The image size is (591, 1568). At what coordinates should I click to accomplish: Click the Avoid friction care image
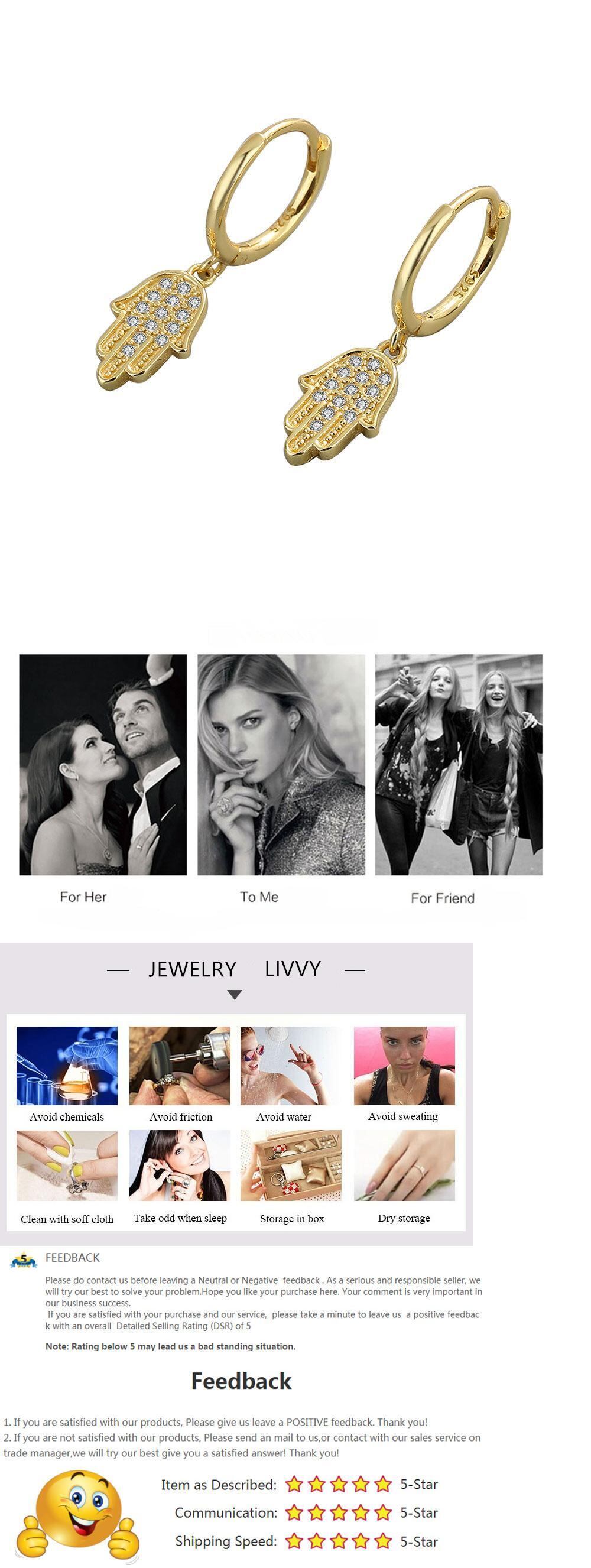pos(180,1065)
